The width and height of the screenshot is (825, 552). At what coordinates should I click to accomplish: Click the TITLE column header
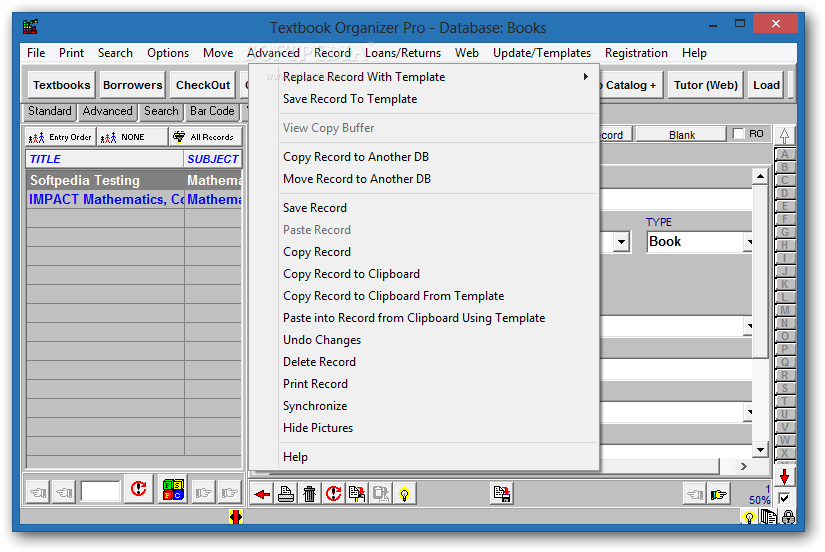pyautogui.click(x=104, y=159)
